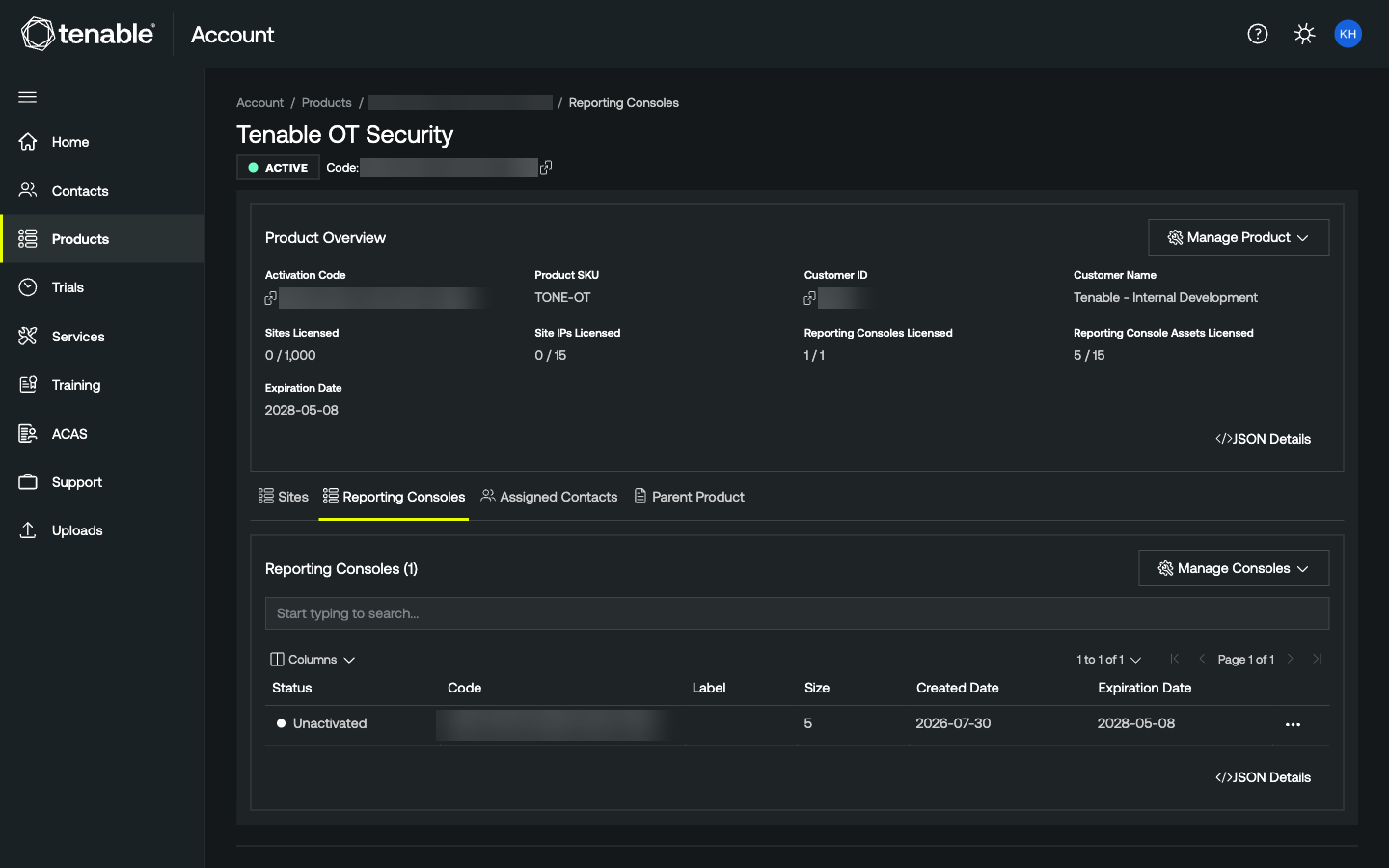Sort table by Code column
Image resolution: width=1389 pixels, height=868 pixels.
(464, 688)
